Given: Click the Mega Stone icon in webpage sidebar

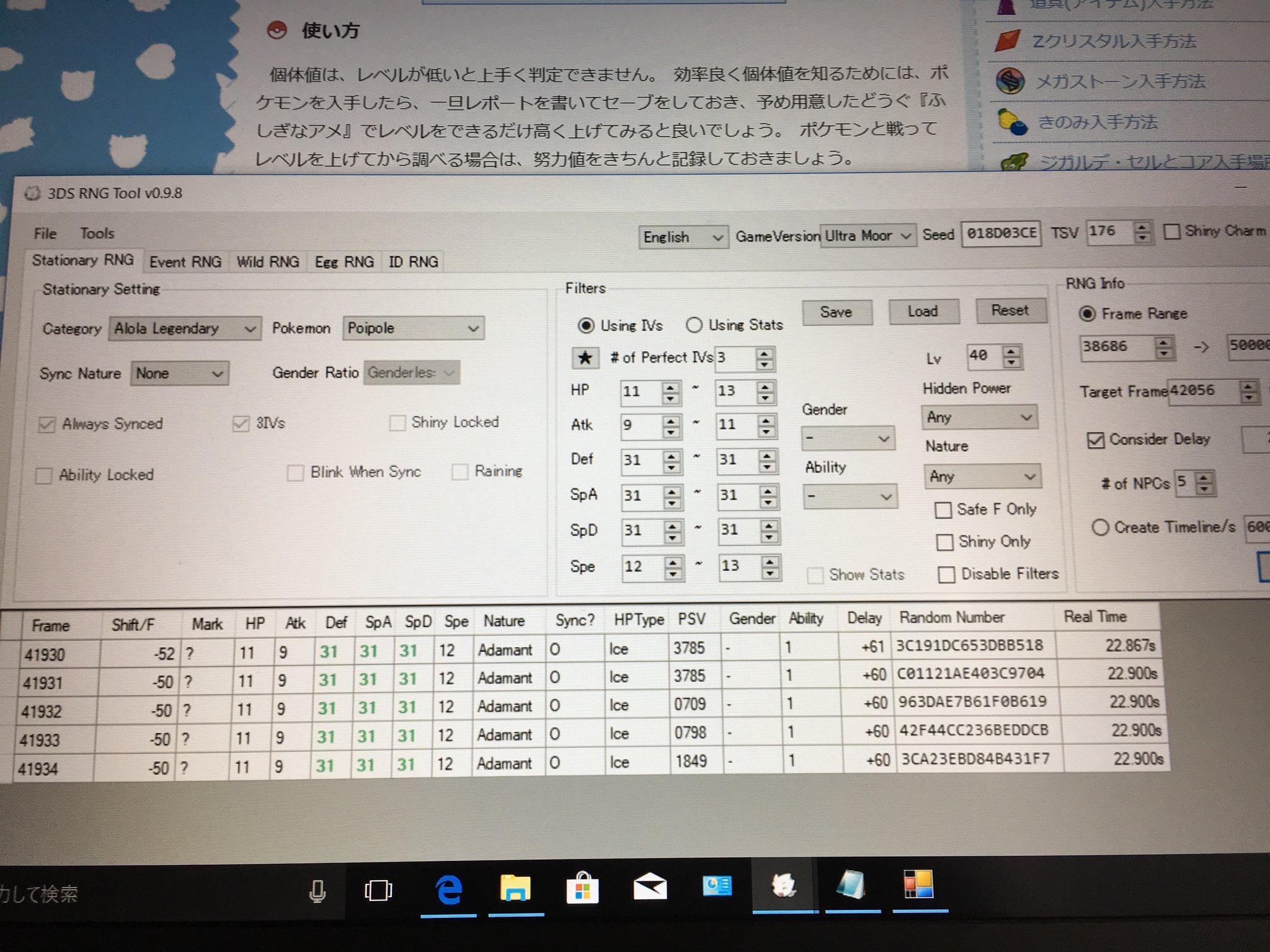Looking at the screenshot, I should (1010, 81).
